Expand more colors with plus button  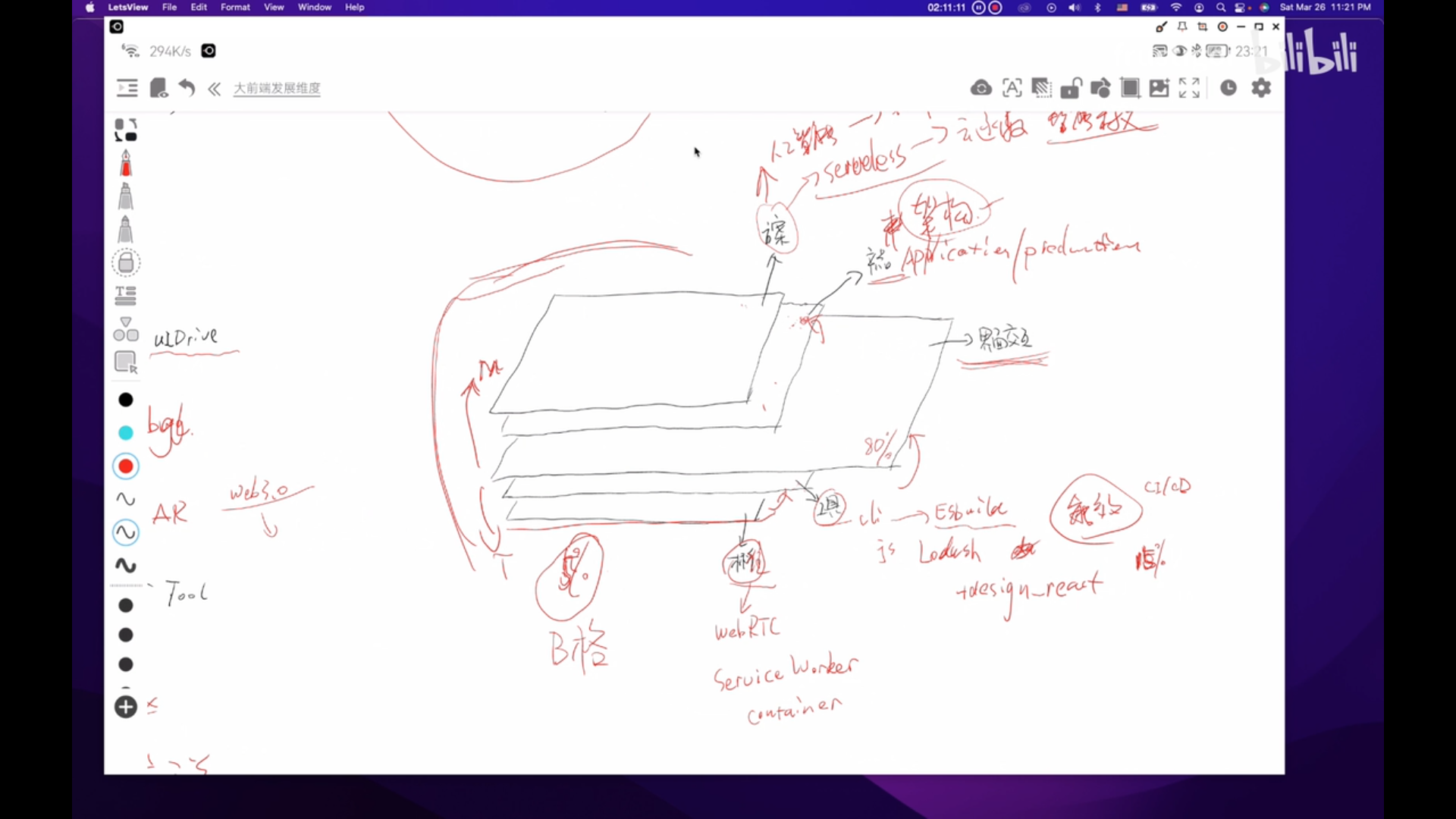126,707
